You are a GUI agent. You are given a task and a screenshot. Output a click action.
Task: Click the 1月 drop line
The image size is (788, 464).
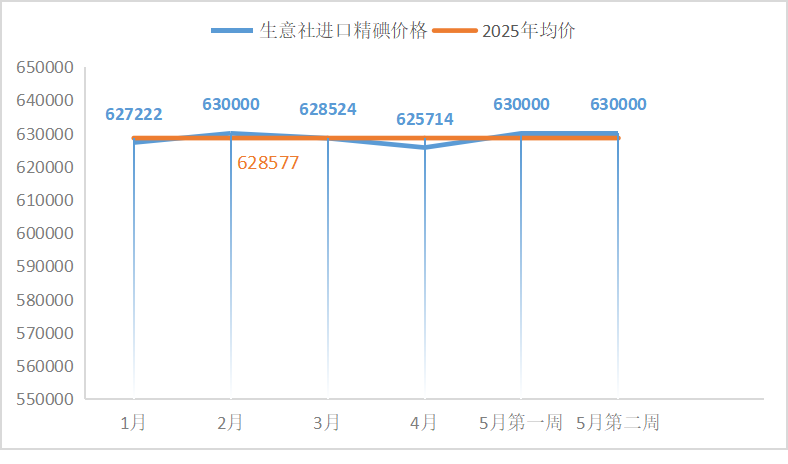pyautogui.click(x=134, y=269)
